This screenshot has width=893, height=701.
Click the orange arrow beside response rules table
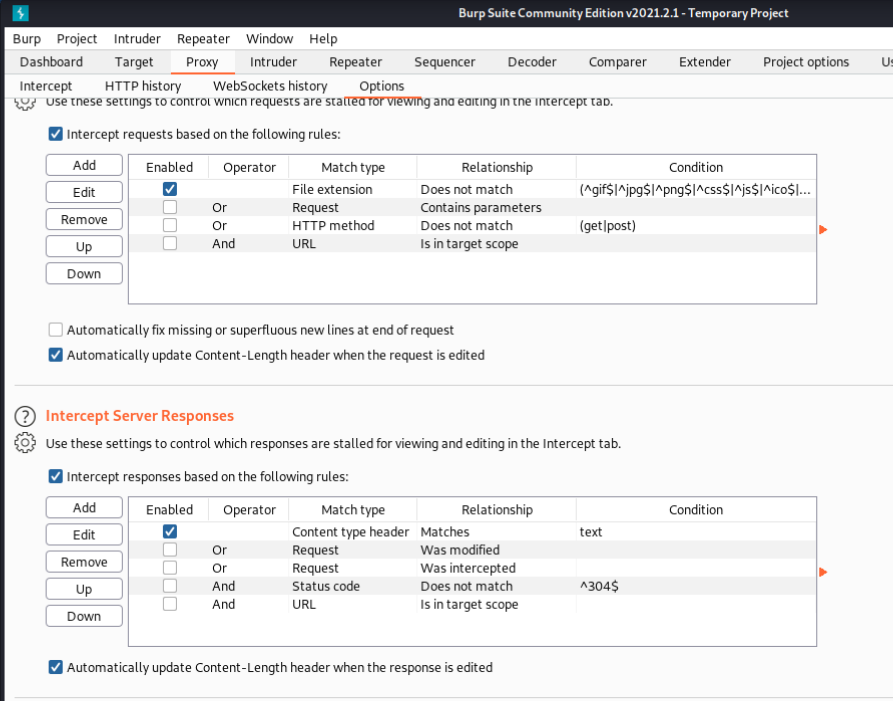[x=823, y=572]
